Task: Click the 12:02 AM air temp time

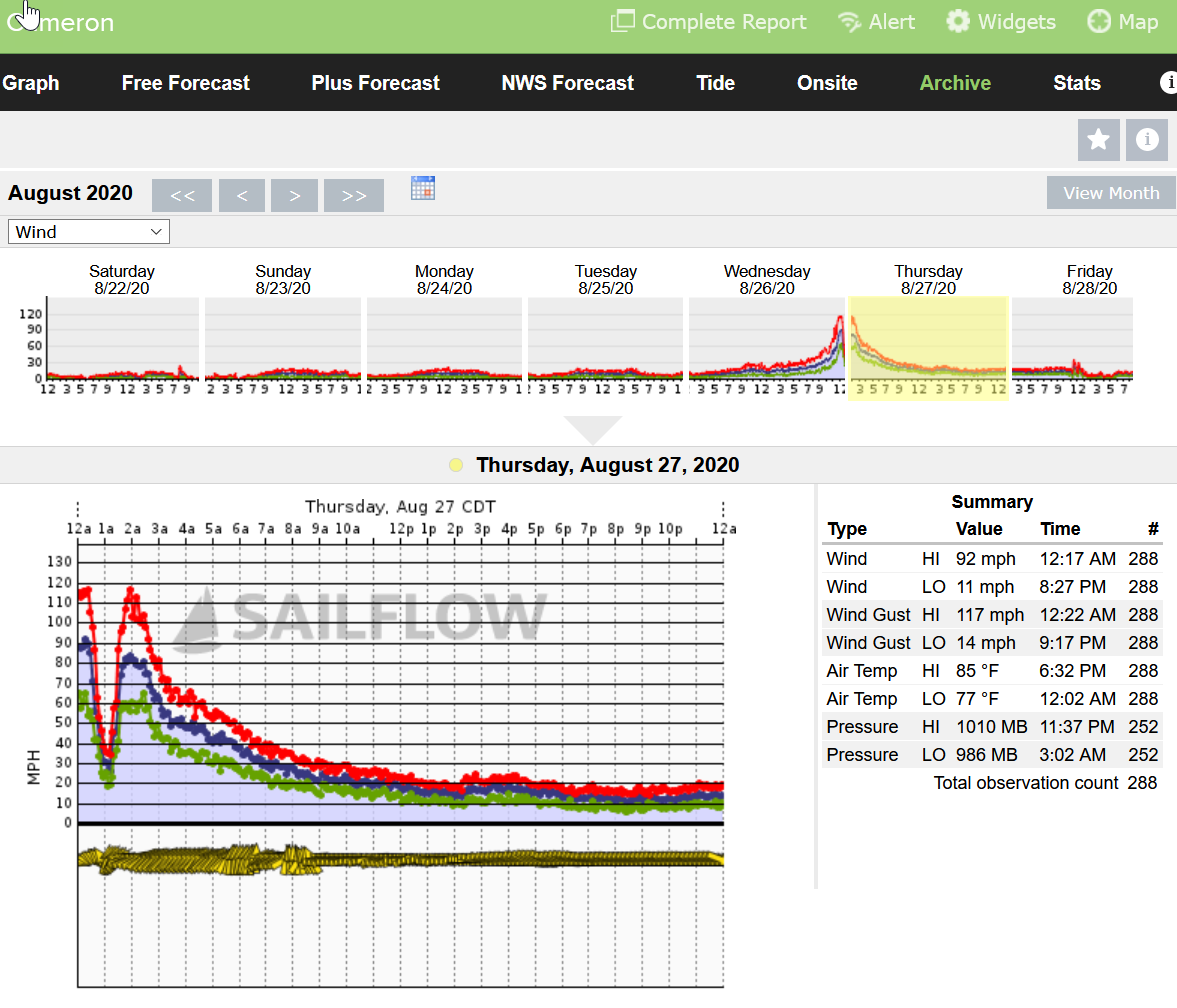Action: pyautogui.click(x=1077, y=699)
